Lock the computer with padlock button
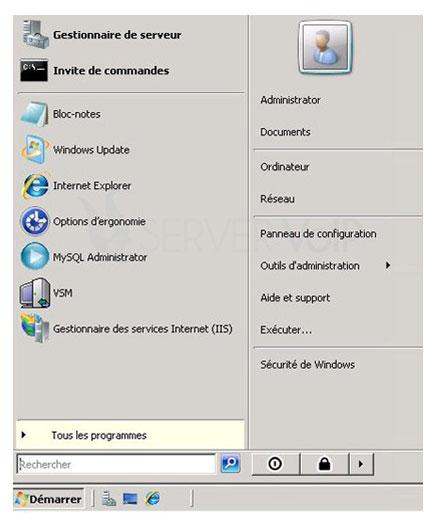Image resolution: width=436 pixels, height=529 pixels. point(324,464)
